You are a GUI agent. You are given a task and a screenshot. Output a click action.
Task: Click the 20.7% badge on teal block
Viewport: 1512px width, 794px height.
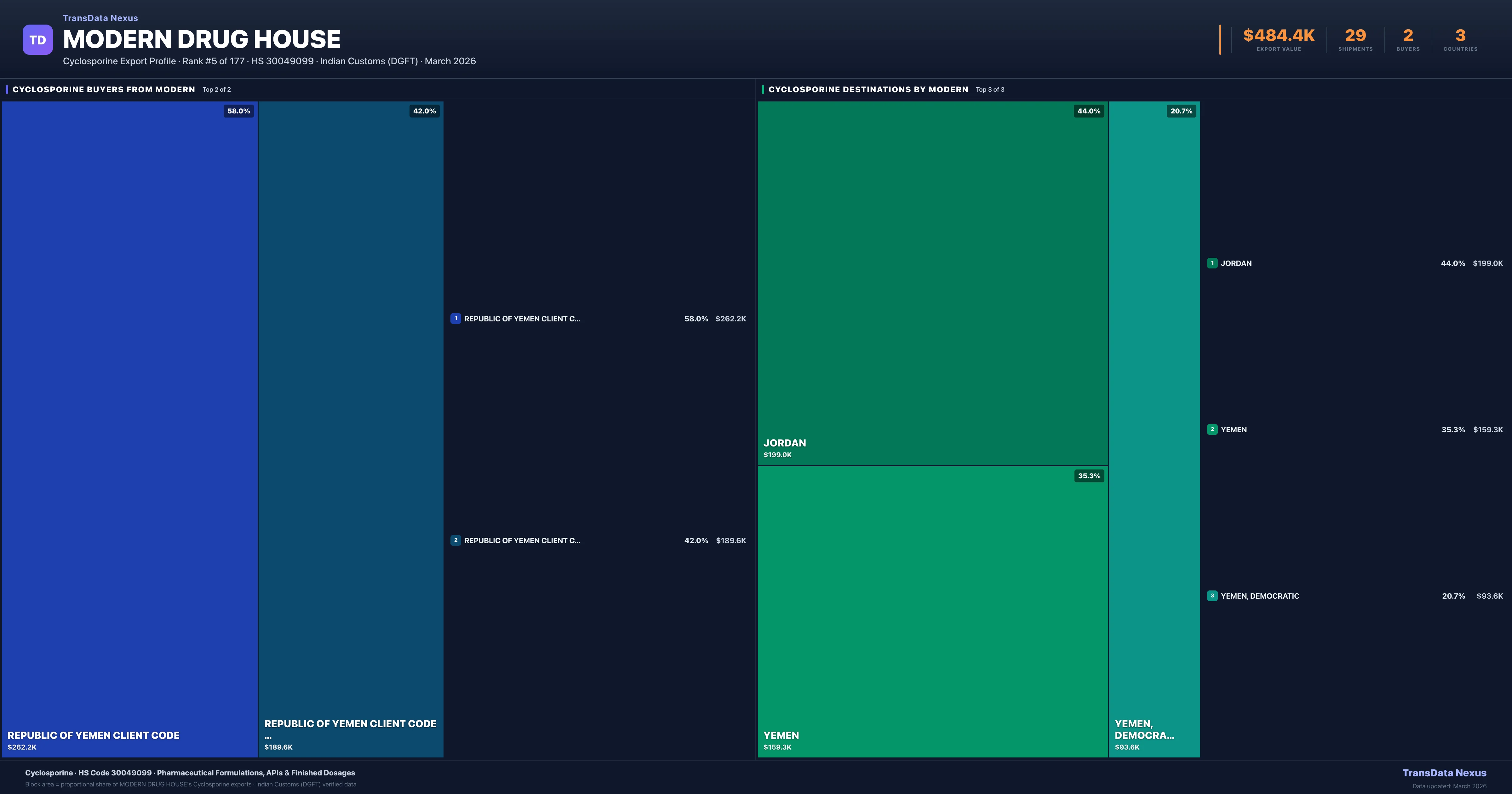point(1181,111)
